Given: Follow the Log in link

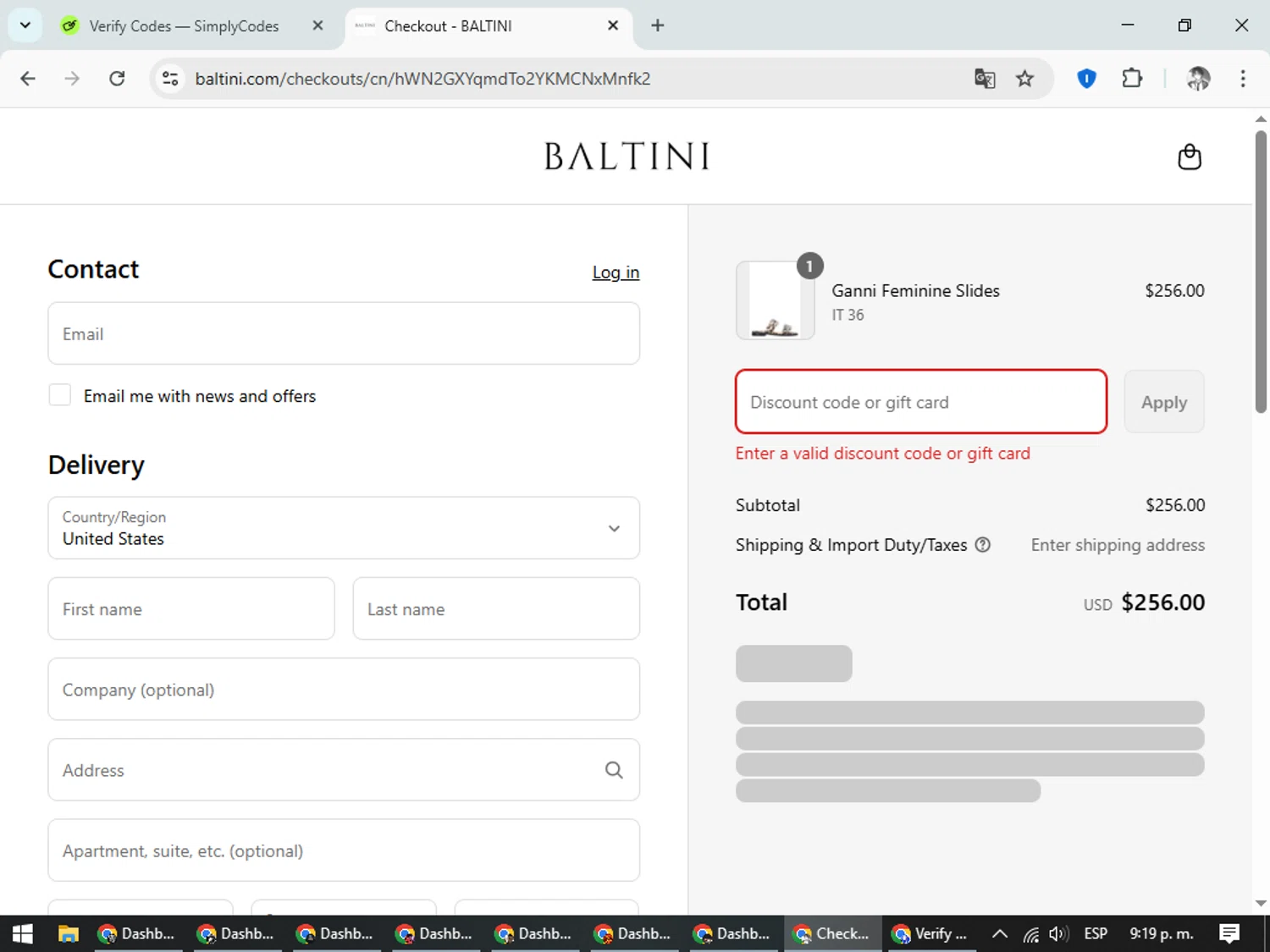Looking at the screenshot, I should coord(616,272).
